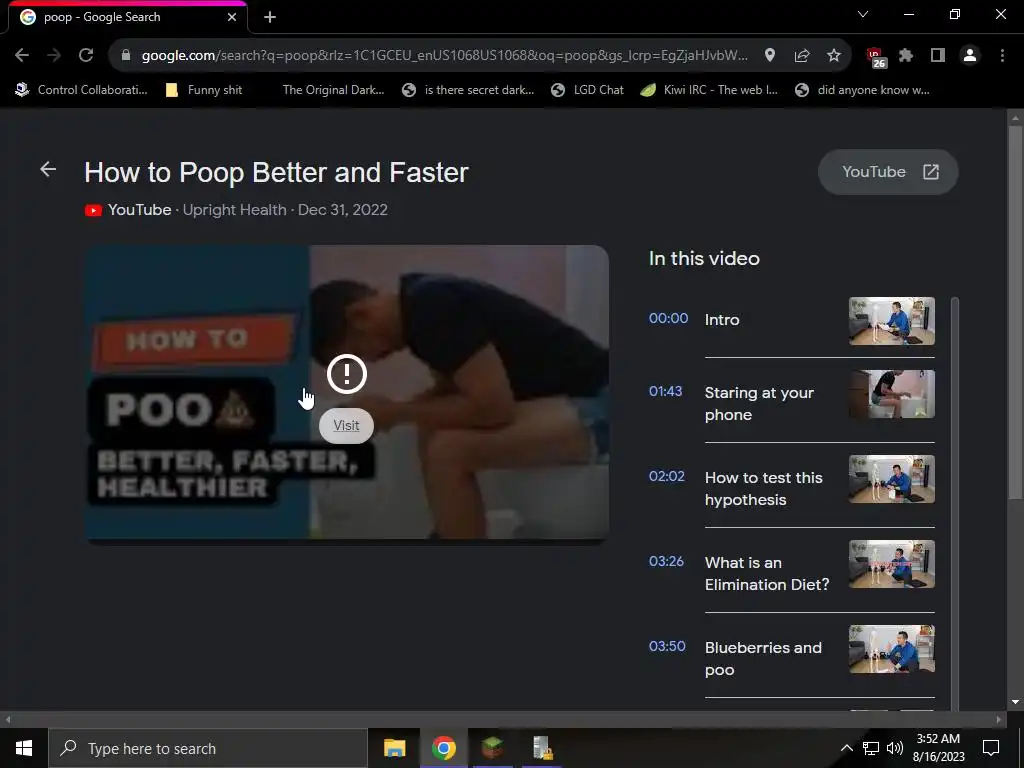Go back using the browser back arrow
The height and width of the screenshot is (768, 1024).
22,56
